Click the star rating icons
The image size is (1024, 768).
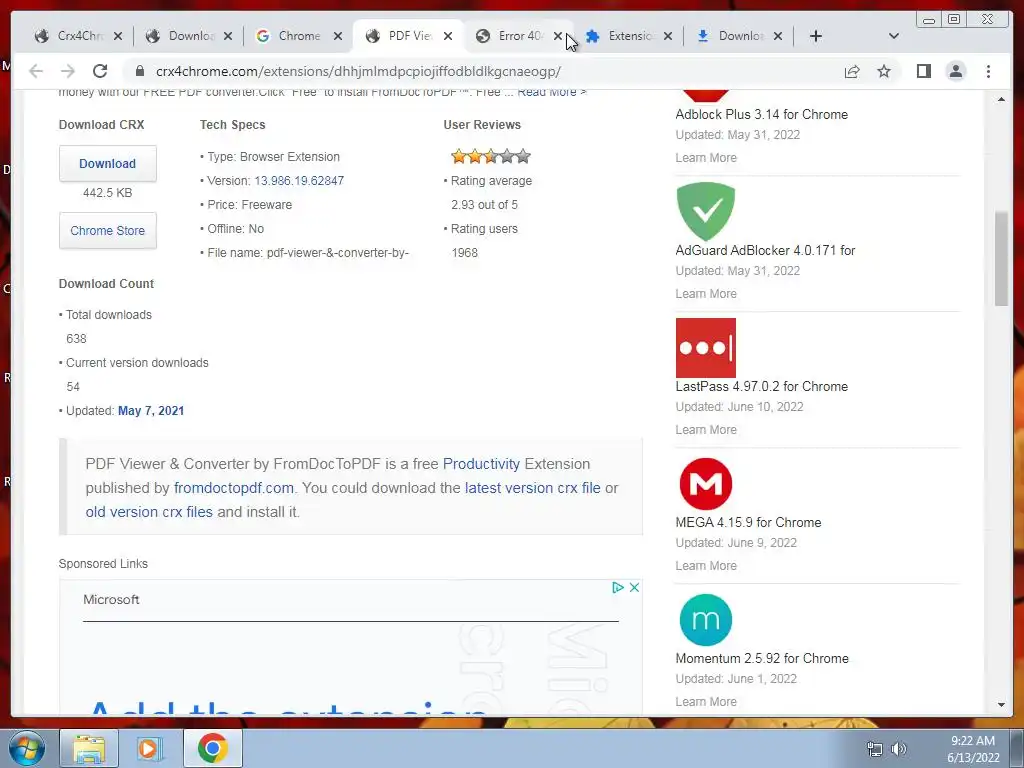tap(490, 156)
